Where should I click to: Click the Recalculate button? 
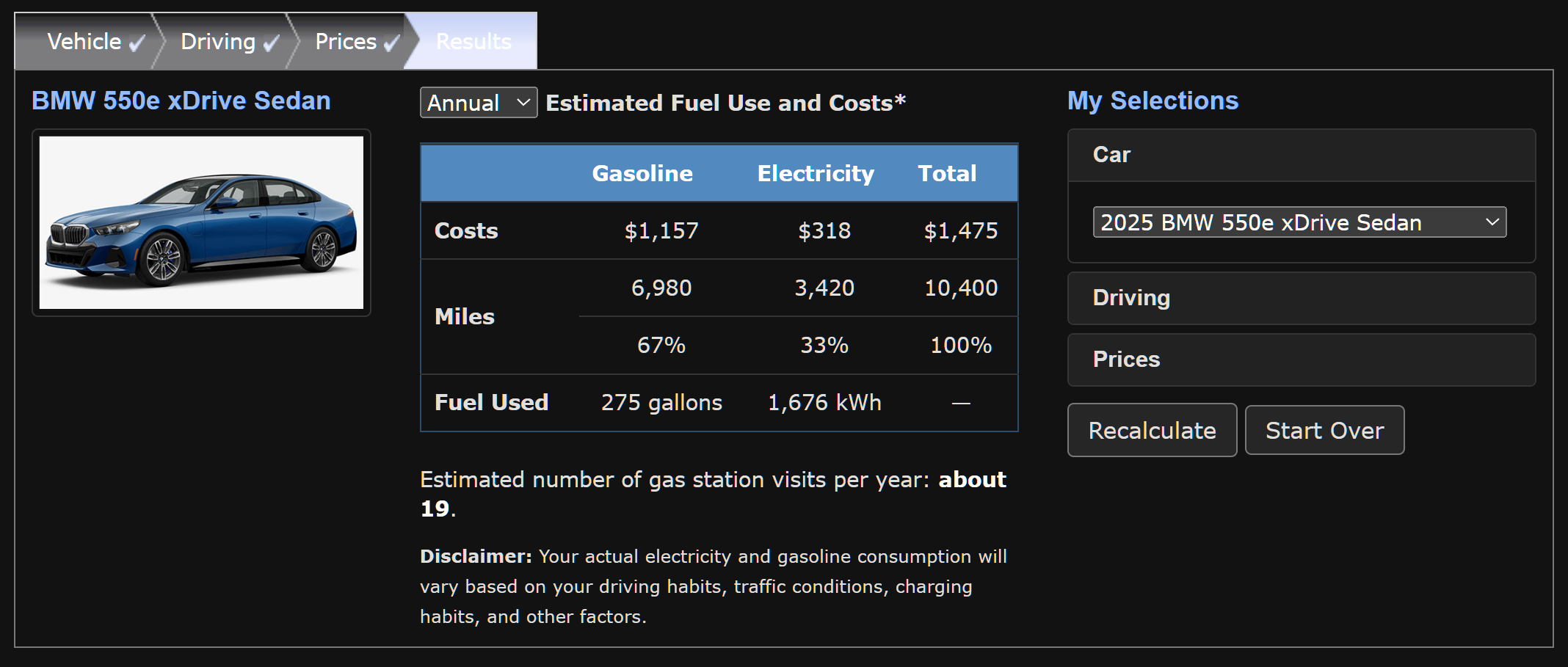1152,430
